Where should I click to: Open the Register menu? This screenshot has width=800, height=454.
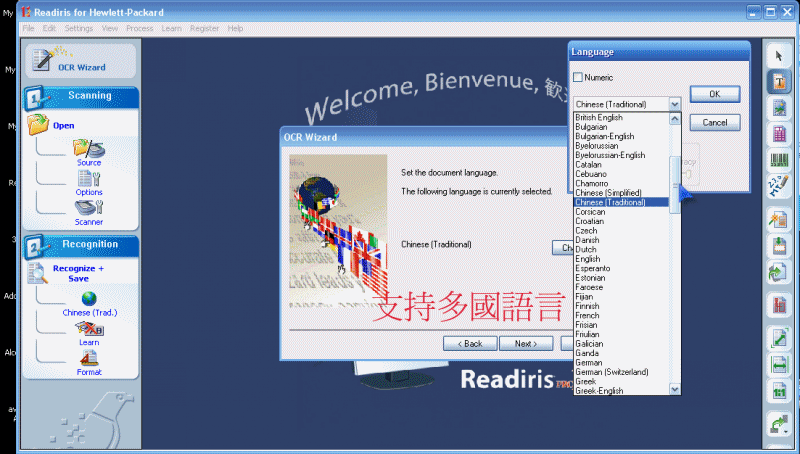[x=204, y=29]
